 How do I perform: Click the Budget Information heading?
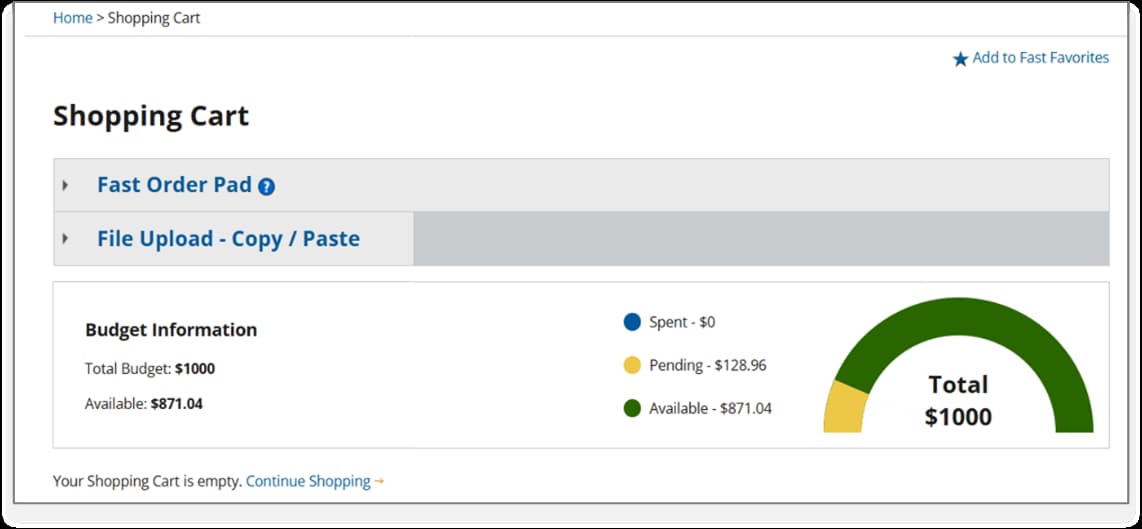pyautogui.click(x=171, y=330)
